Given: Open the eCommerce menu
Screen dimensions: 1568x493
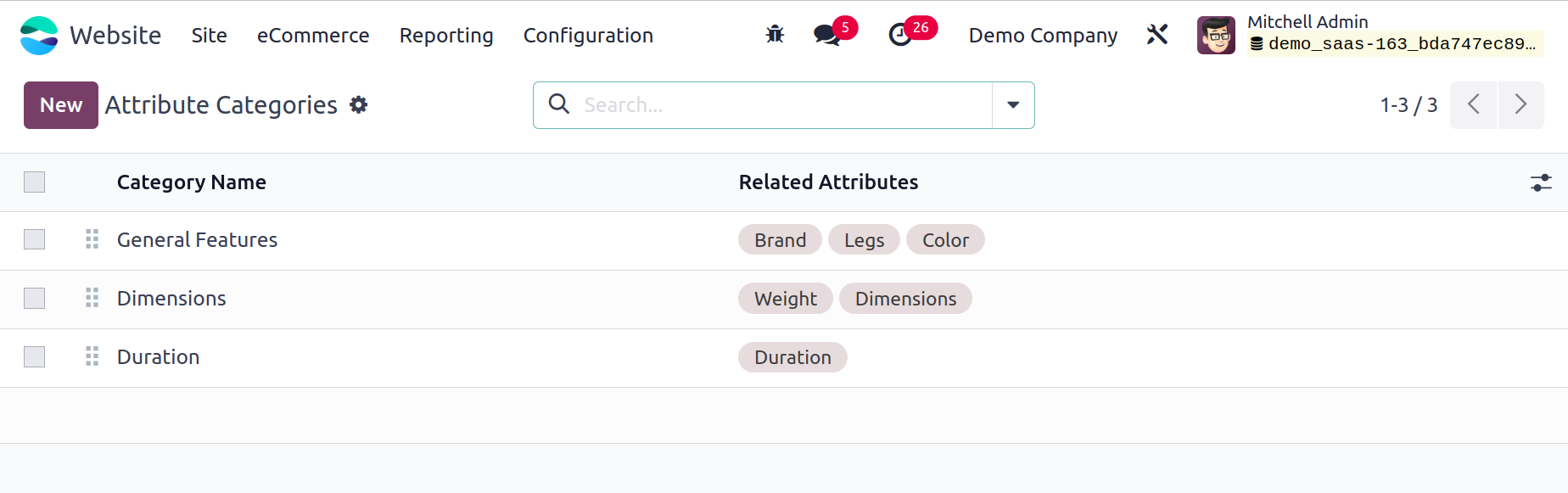Looking at the screenshot, I should tap(313, 36).
